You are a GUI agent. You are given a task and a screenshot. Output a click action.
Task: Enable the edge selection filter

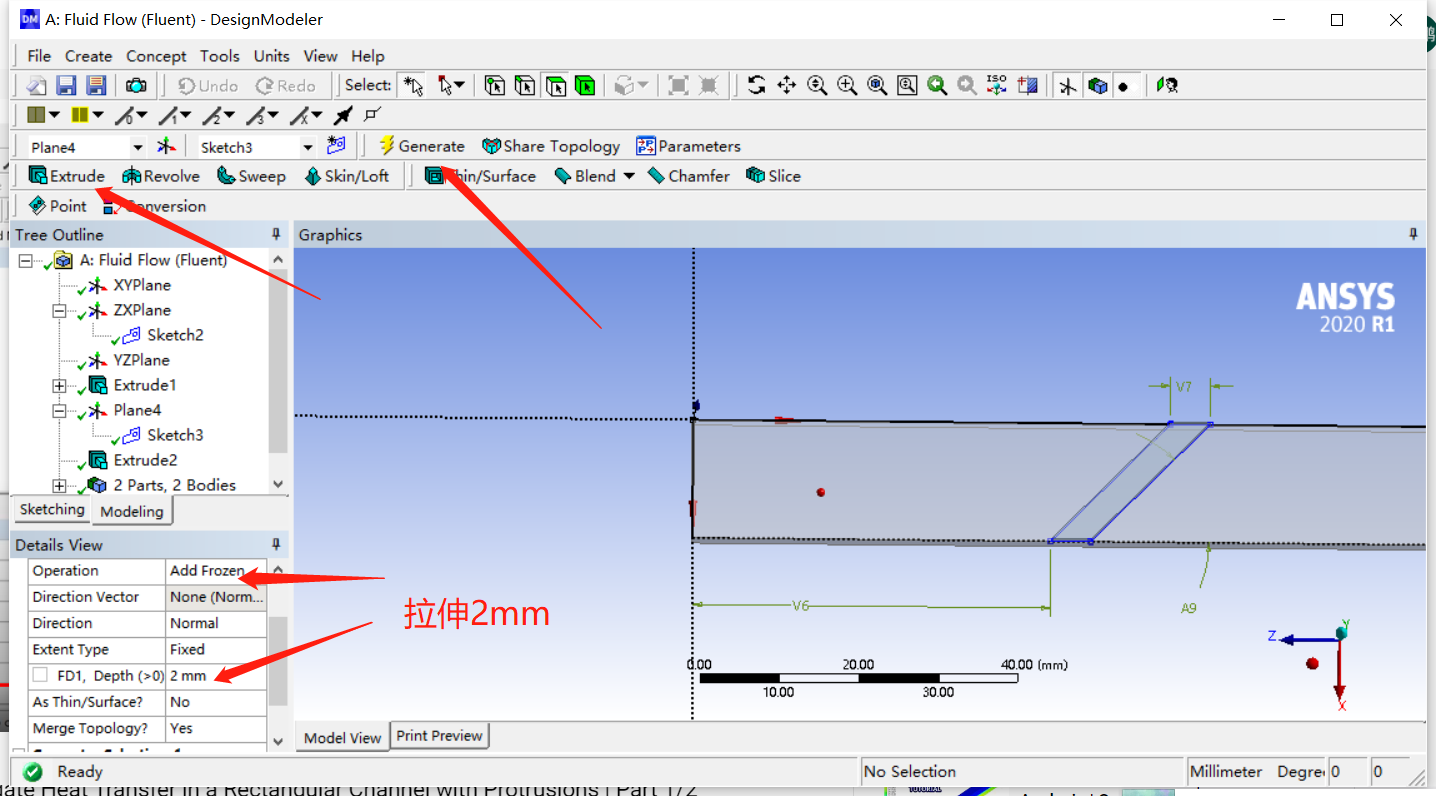click(x=525, y=86)
